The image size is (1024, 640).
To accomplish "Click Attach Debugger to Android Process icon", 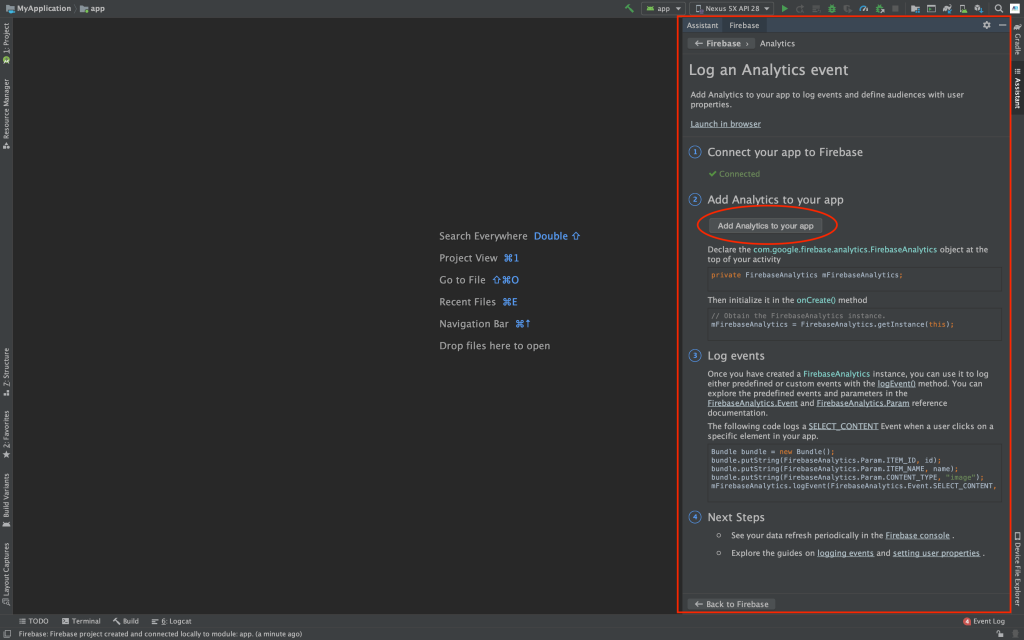I will 880,8.
